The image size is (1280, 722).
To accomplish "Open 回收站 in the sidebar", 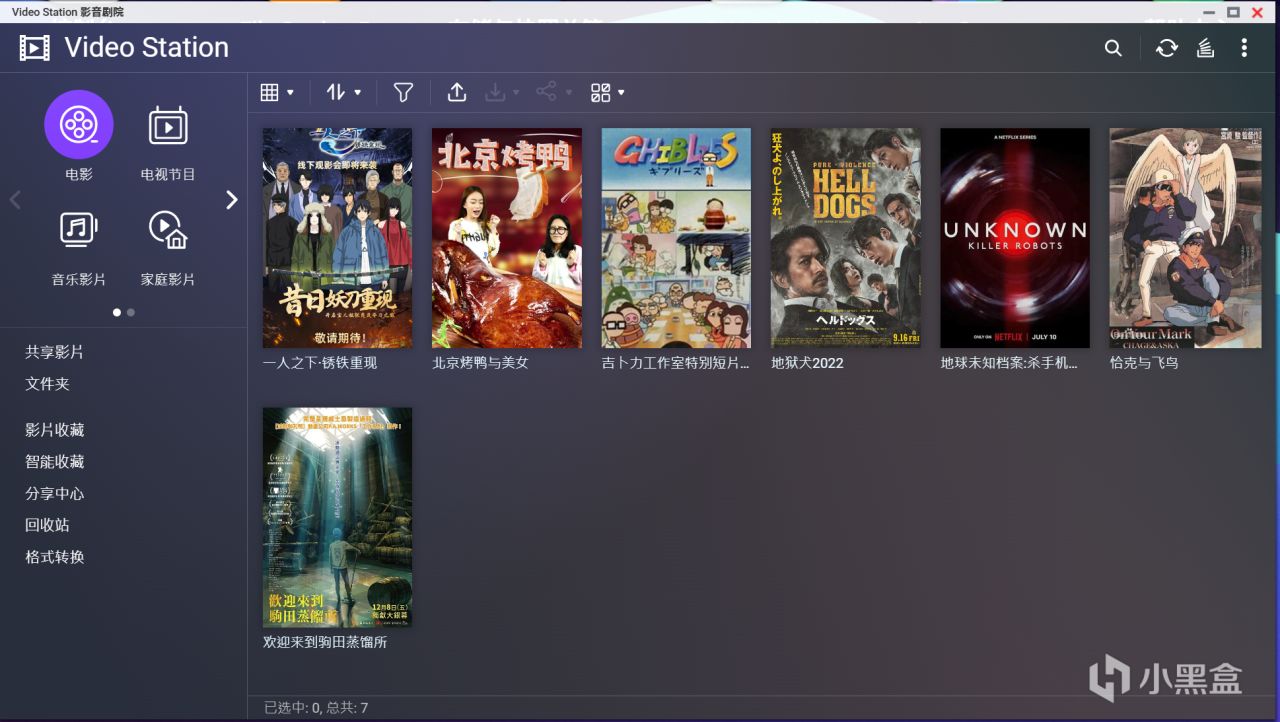I will [x=47, y=525].
